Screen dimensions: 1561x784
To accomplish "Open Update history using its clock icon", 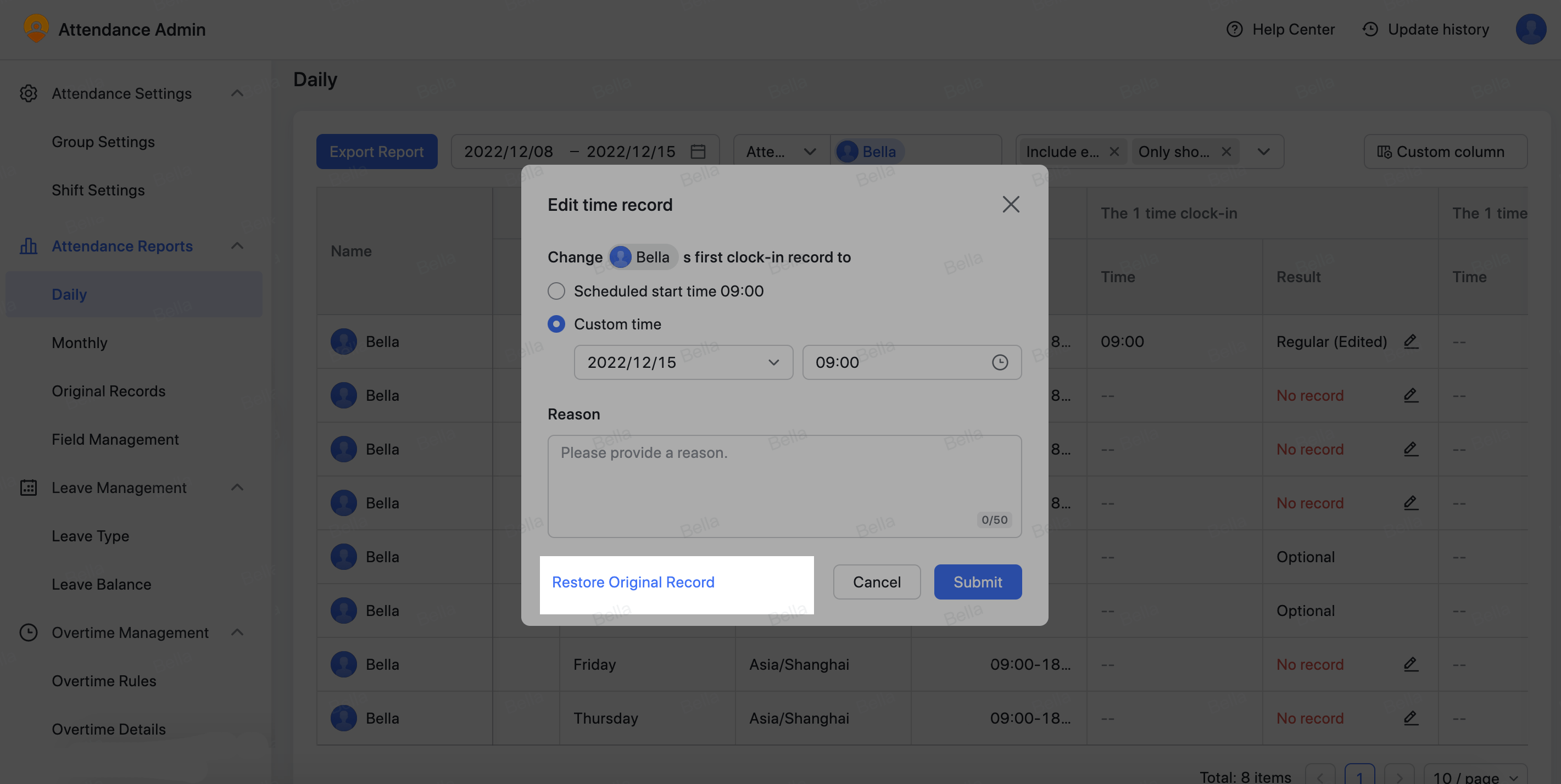I will [x=1370, y=29].
